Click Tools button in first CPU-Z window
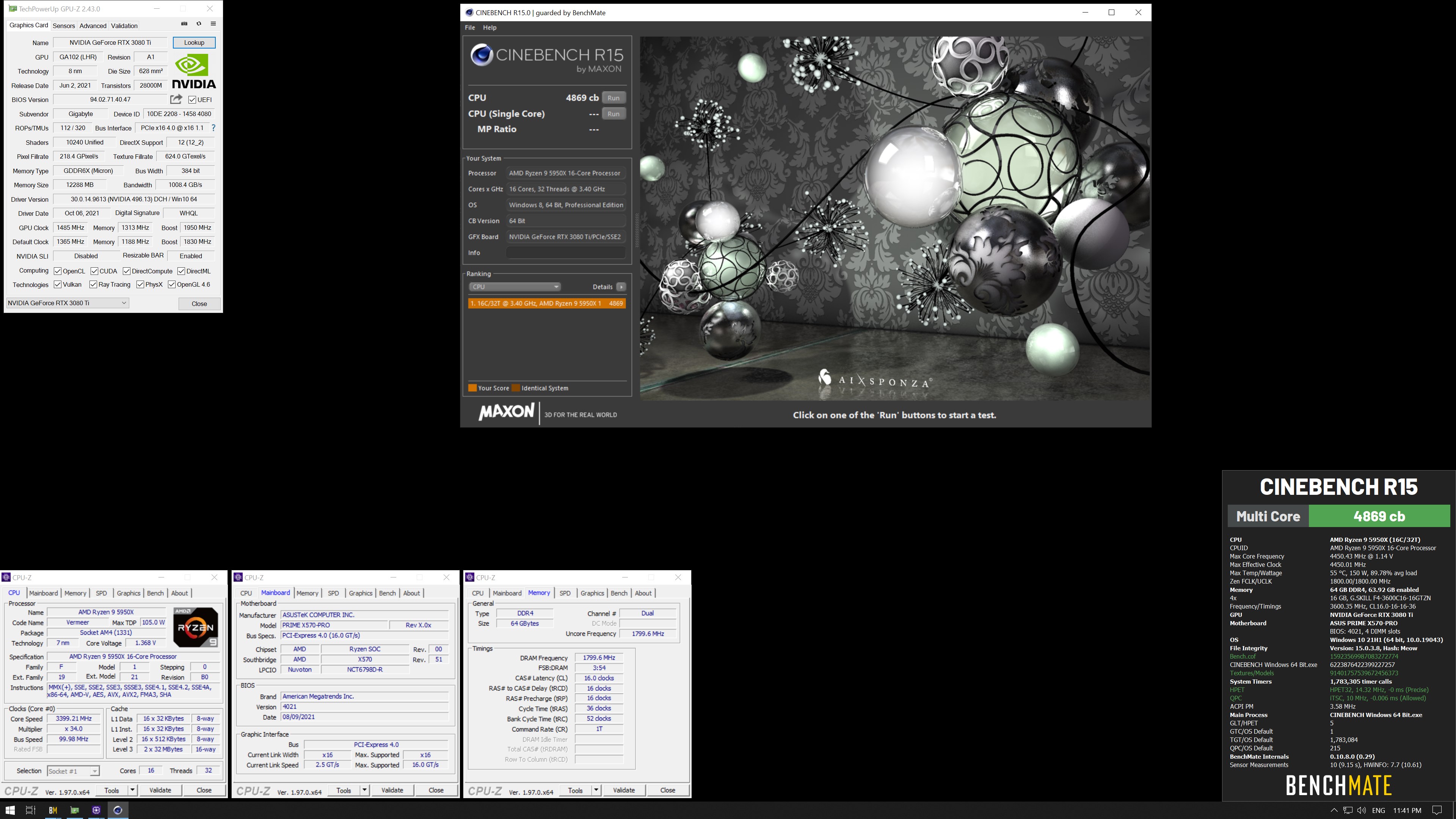Screen dimensions: 1456x819 coord(112,790)
